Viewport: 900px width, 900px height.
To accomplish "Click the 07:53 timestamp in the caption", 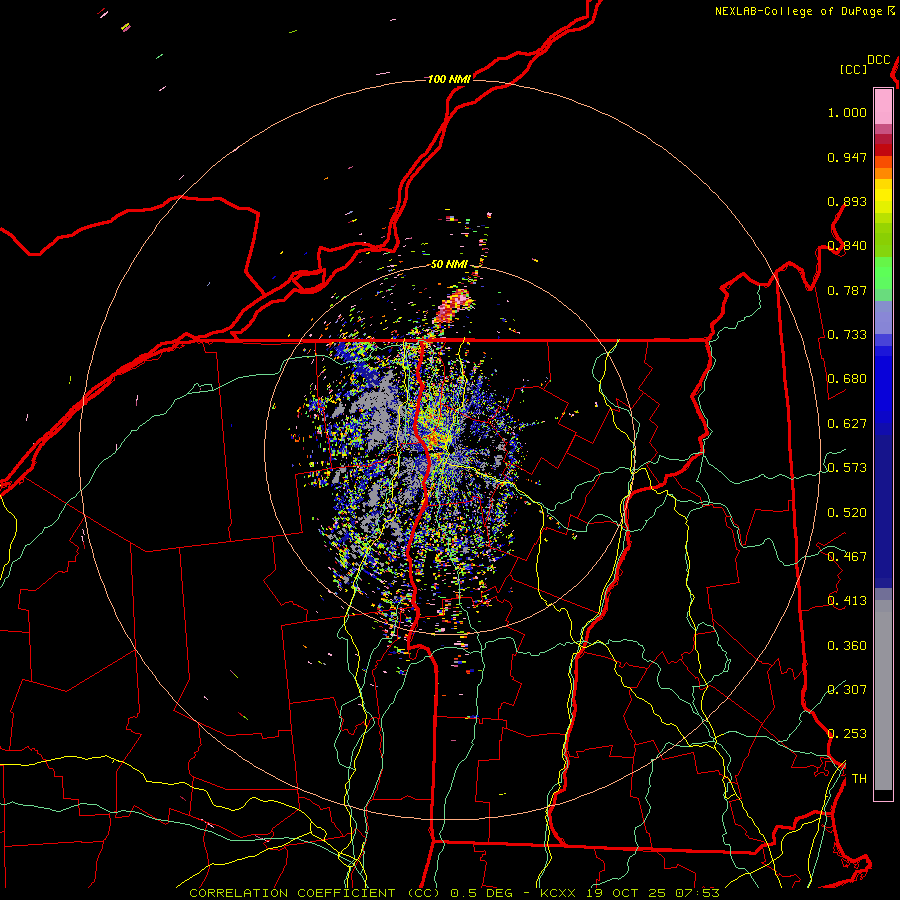I will tap(697, 893).
